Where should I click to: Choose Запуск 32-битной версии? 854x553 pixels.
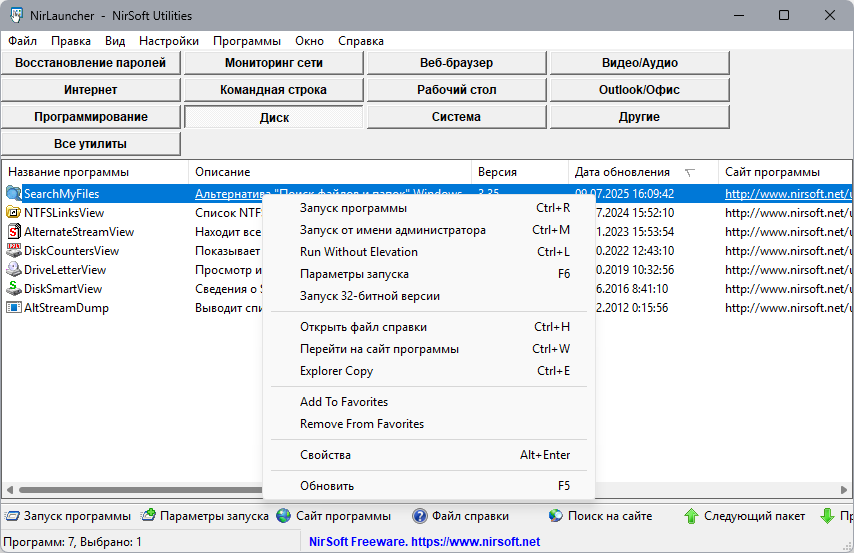point(429,296)
